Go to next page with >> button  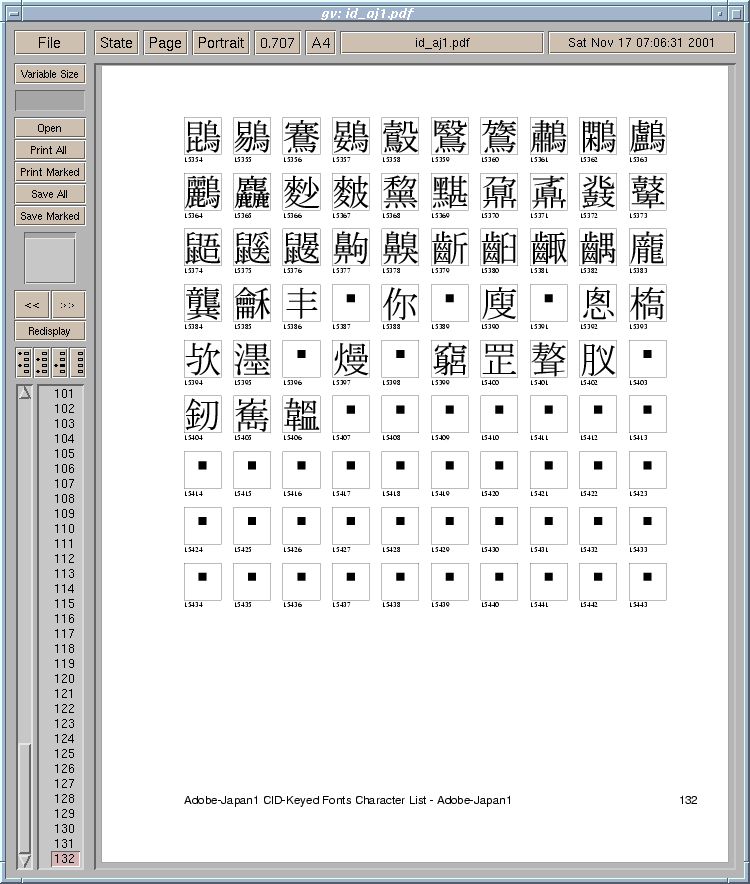(68, 305)
